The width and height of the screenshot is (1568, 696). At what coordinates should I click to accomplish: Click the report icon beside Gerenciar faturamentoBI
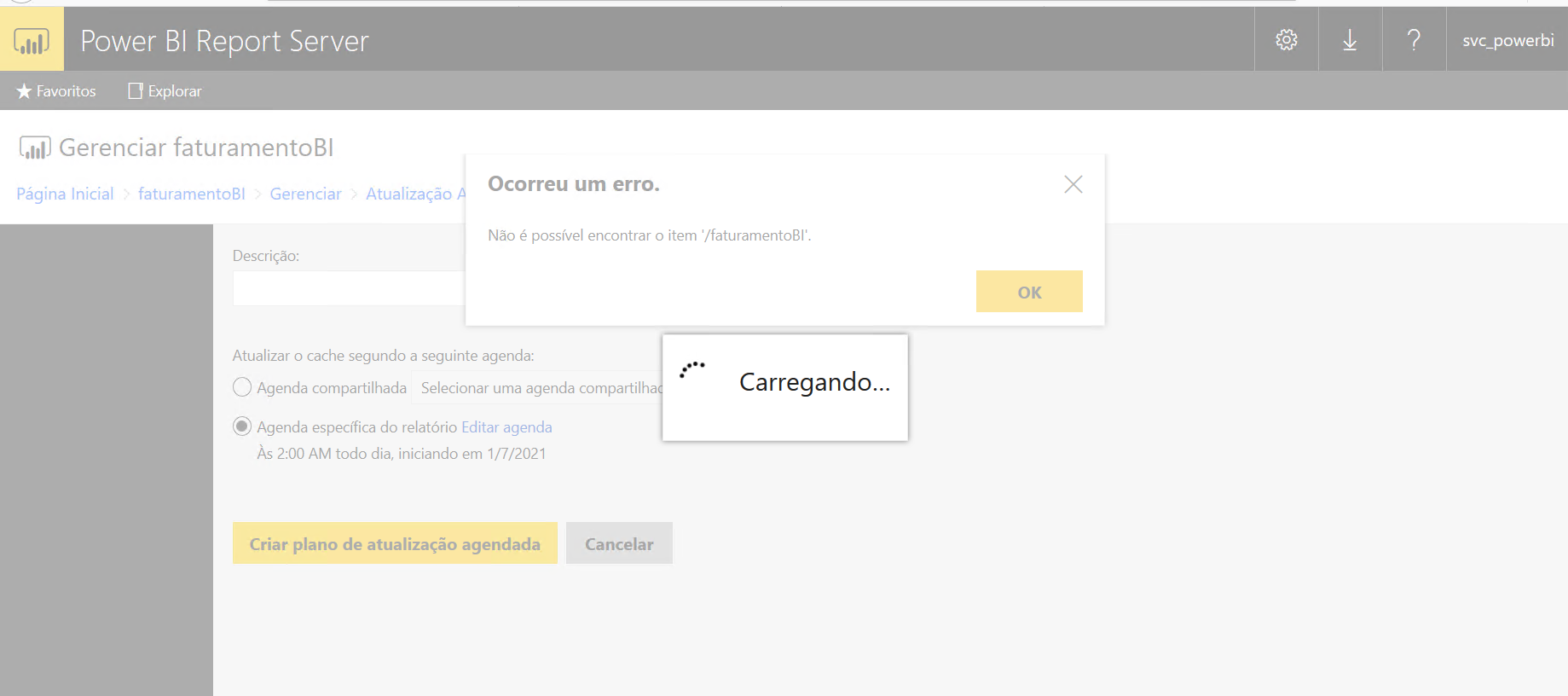click(x=35, y=148)
